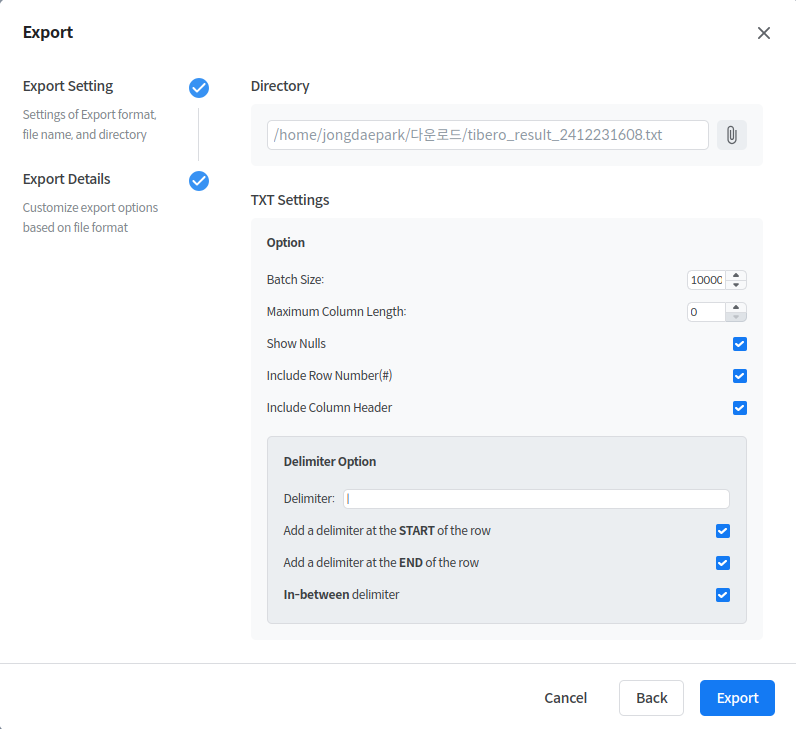The image size is (796, 729).
Task: Disable Include Column Header option
Action: (x=740, y=408)
